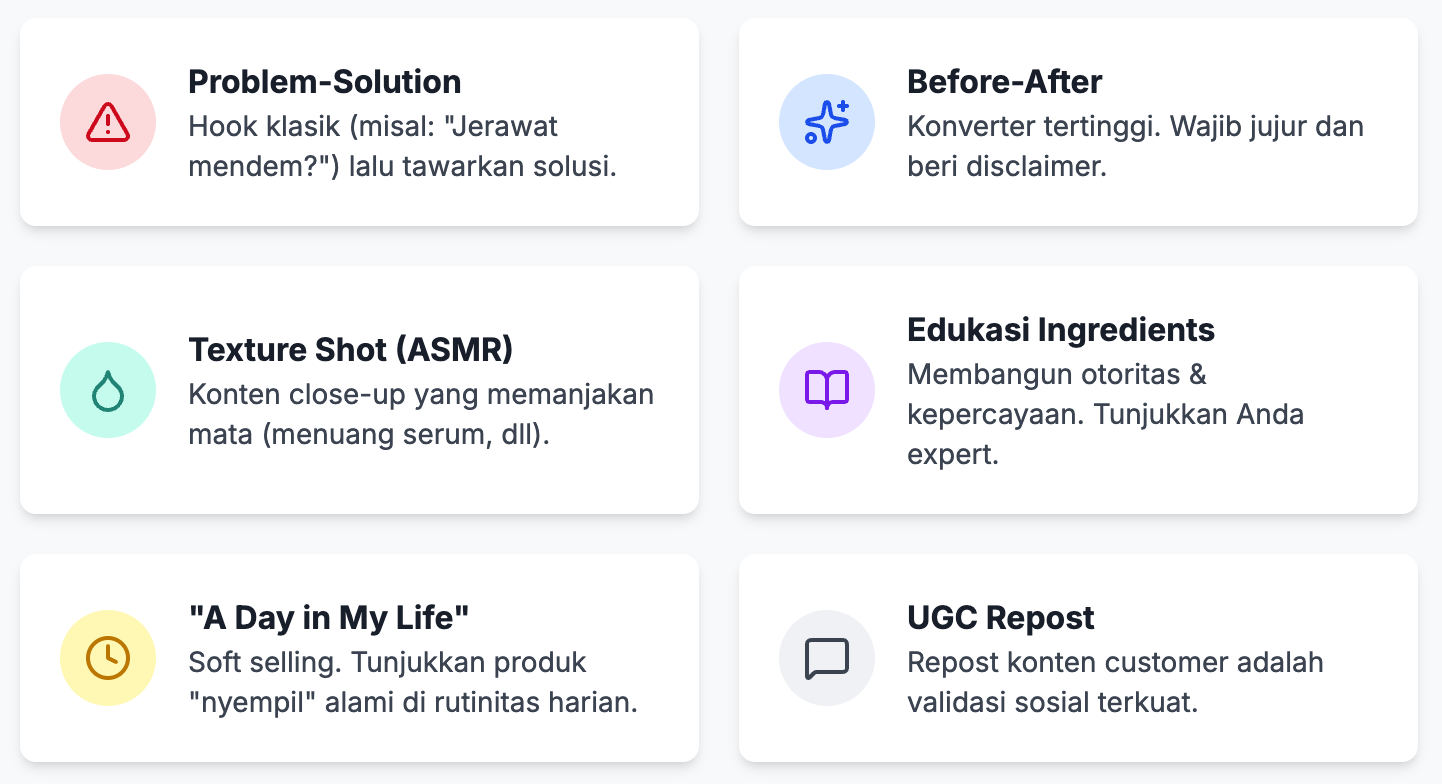1442x784 pixels.
Task: Open the Edukasi Ingredients title
Action: 1061,330
